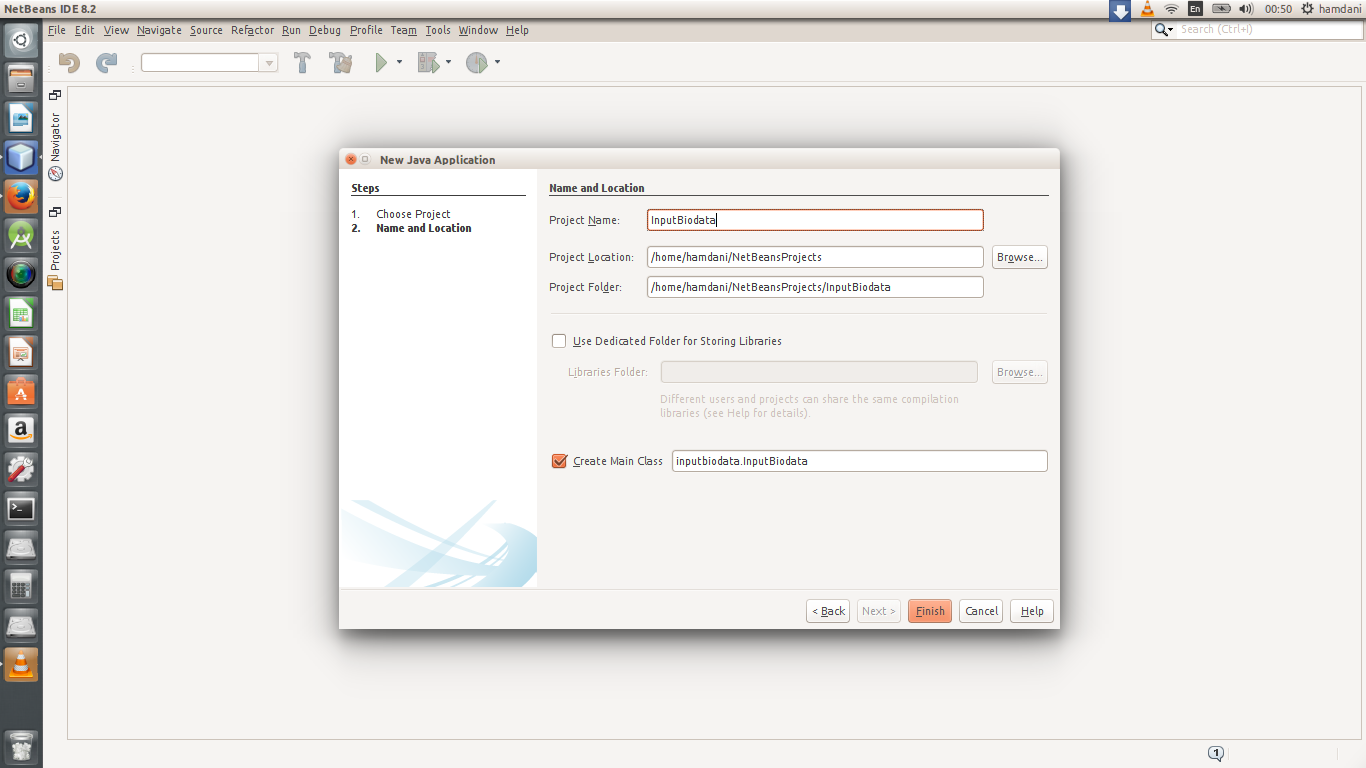Launch the image viewer from the dock
The height and width of the screenshot is (768, 1366).
pyautogui.click(x=21, y=119)
